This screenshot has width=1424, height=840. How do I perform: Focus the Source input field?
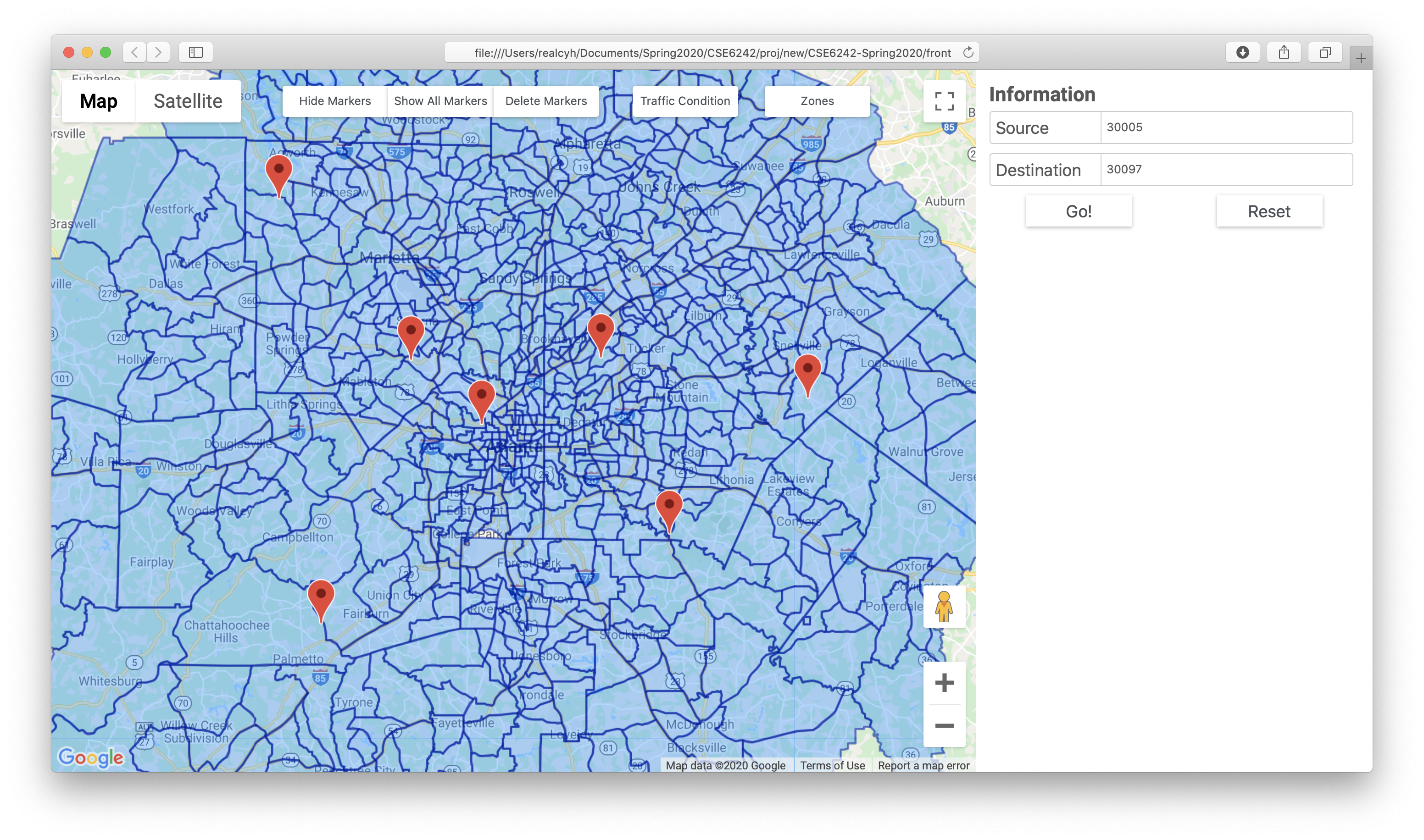click(1226, 127)
